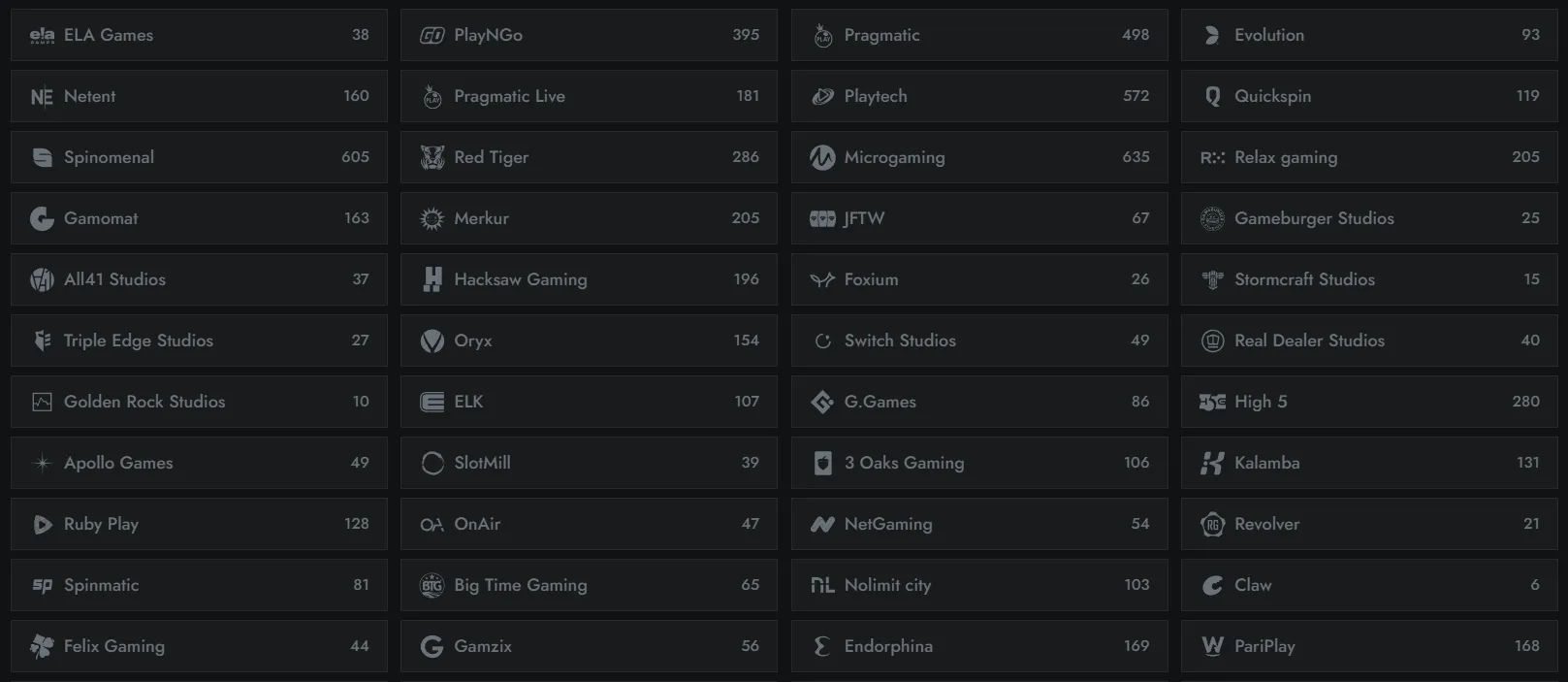Open the Golden Rock Studios provider
This screenshot has height=682, width=1568.
click(x=199, y=402)
